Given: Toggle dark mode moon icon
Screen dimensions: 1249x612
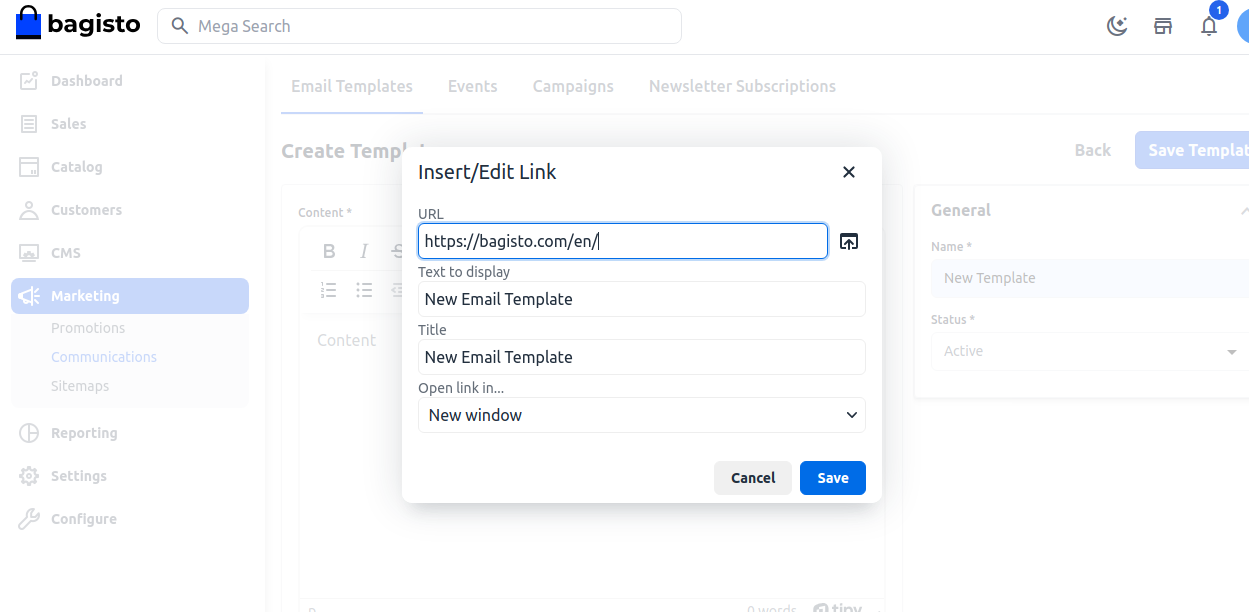Looking at the screenshot, I should click(1117, 26).
